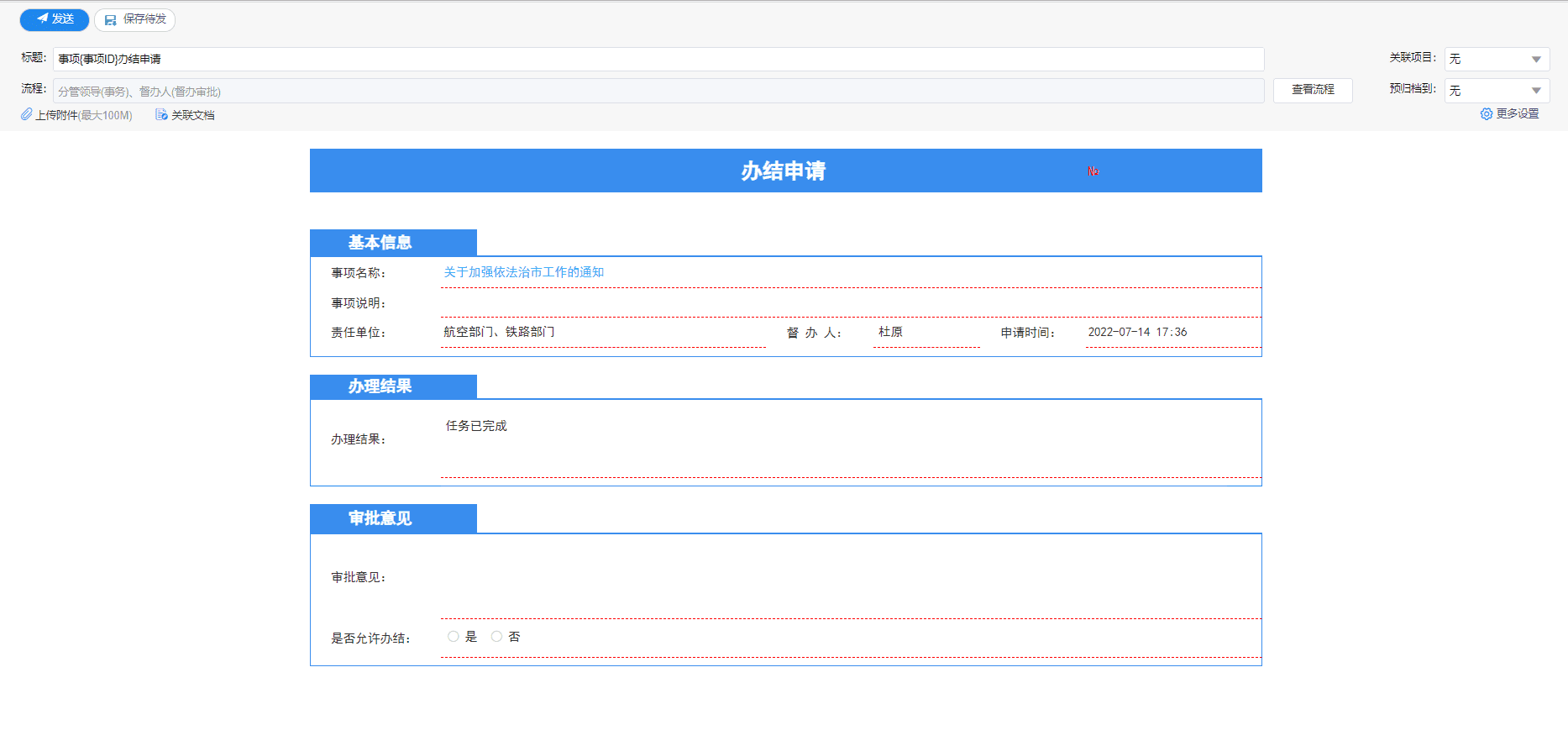The height and width of the screenshot is (746, 1568).
Task: Click the 上传附件(最大100M) link text
Action: (84, 115)
